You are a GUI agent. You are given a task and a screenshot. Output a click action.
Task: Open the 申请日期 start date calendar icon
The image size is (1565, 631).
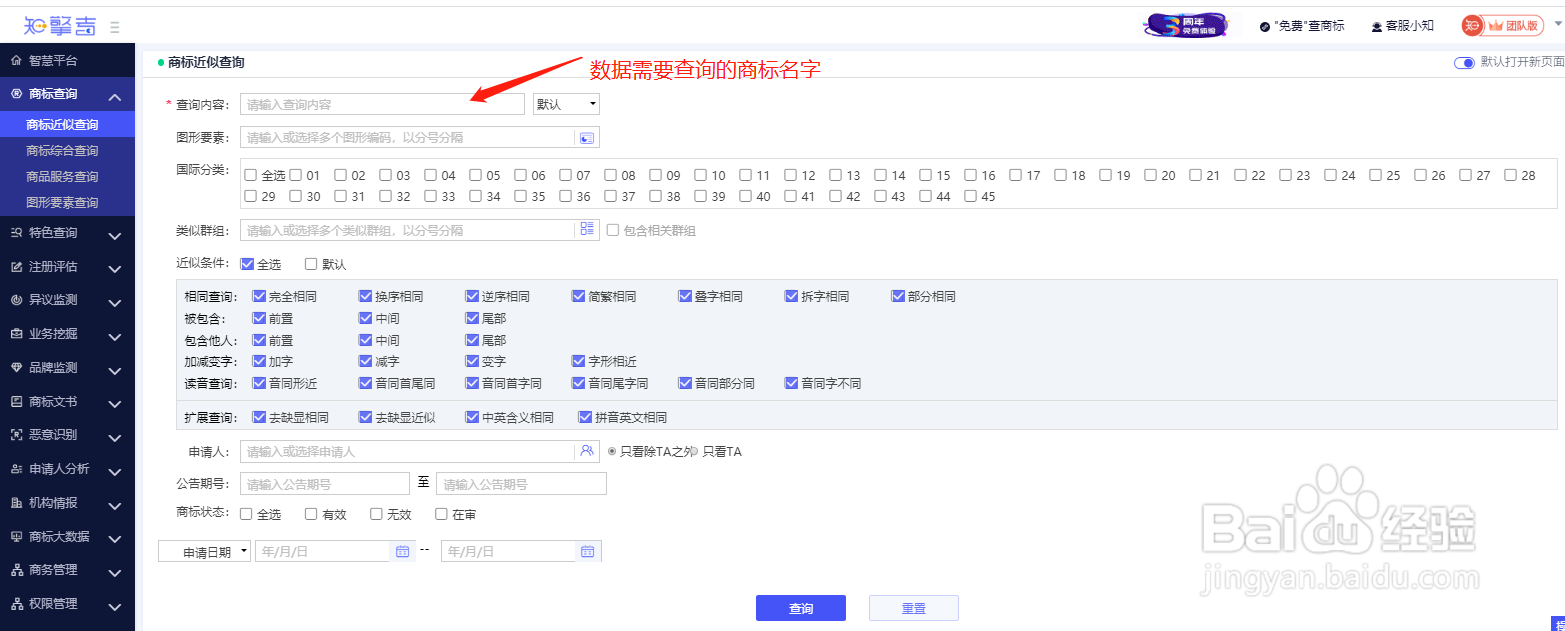tap(402, 550)
